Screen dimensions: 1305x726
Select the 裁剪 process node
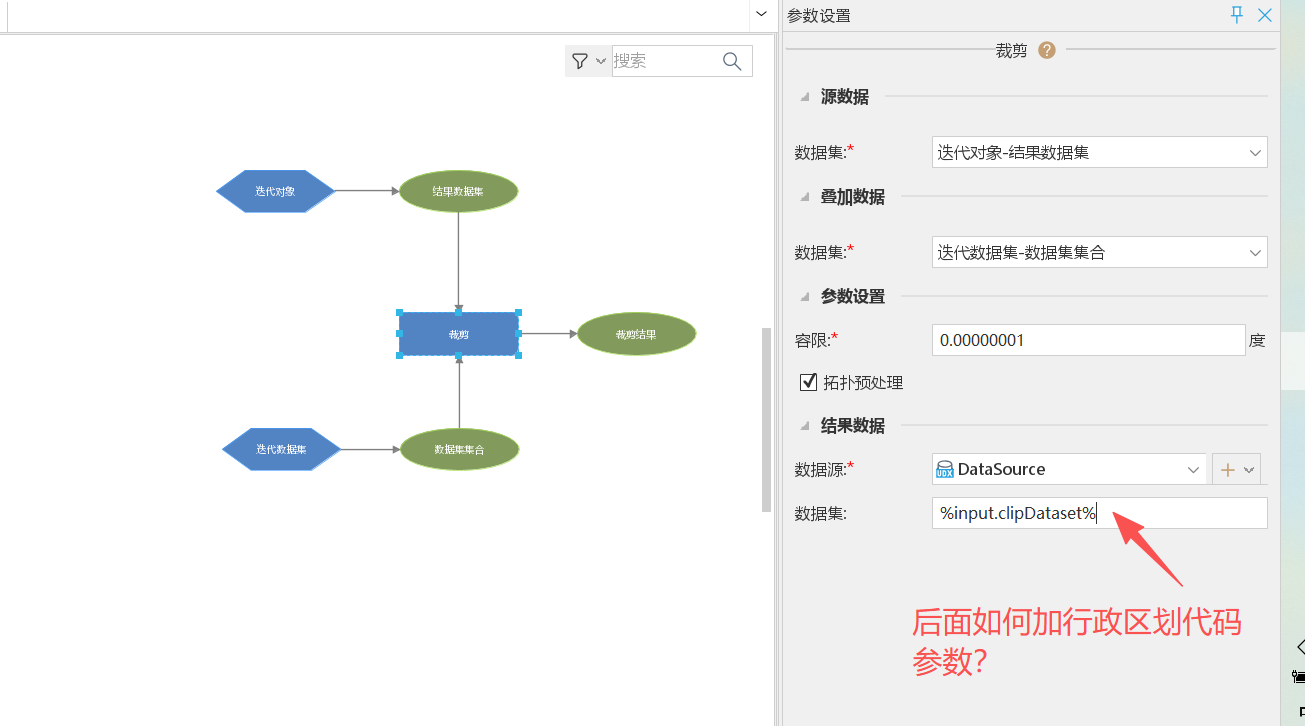pos(458,334)
